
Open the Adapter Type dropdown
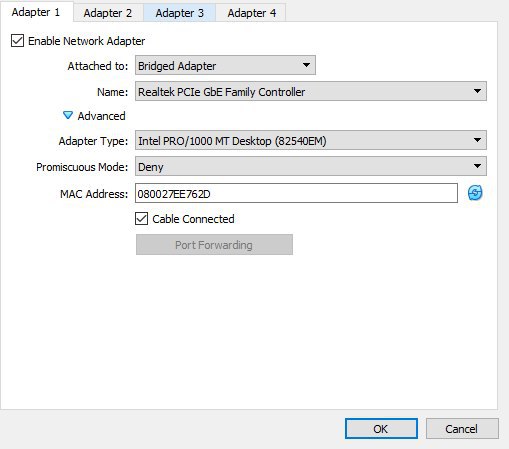pyautogui.click(x=311, y=140)
